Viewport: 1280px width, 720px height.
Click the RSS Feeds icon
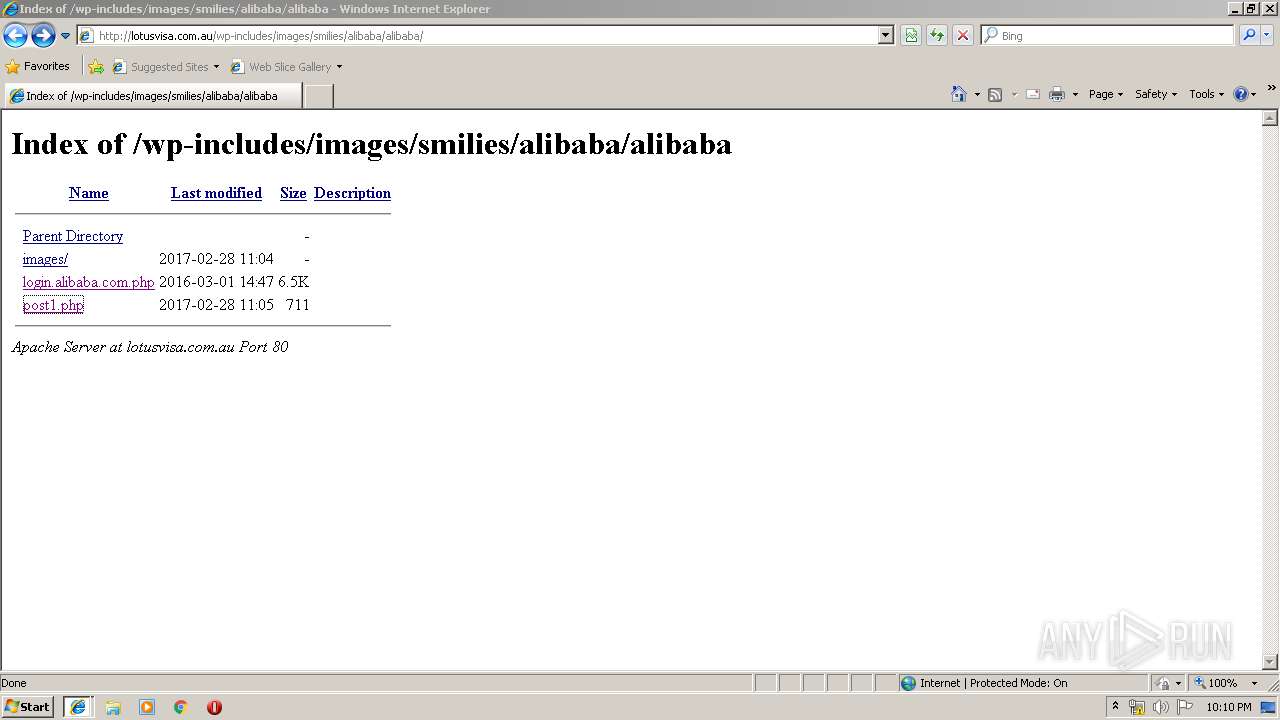[x=995, y=94]
